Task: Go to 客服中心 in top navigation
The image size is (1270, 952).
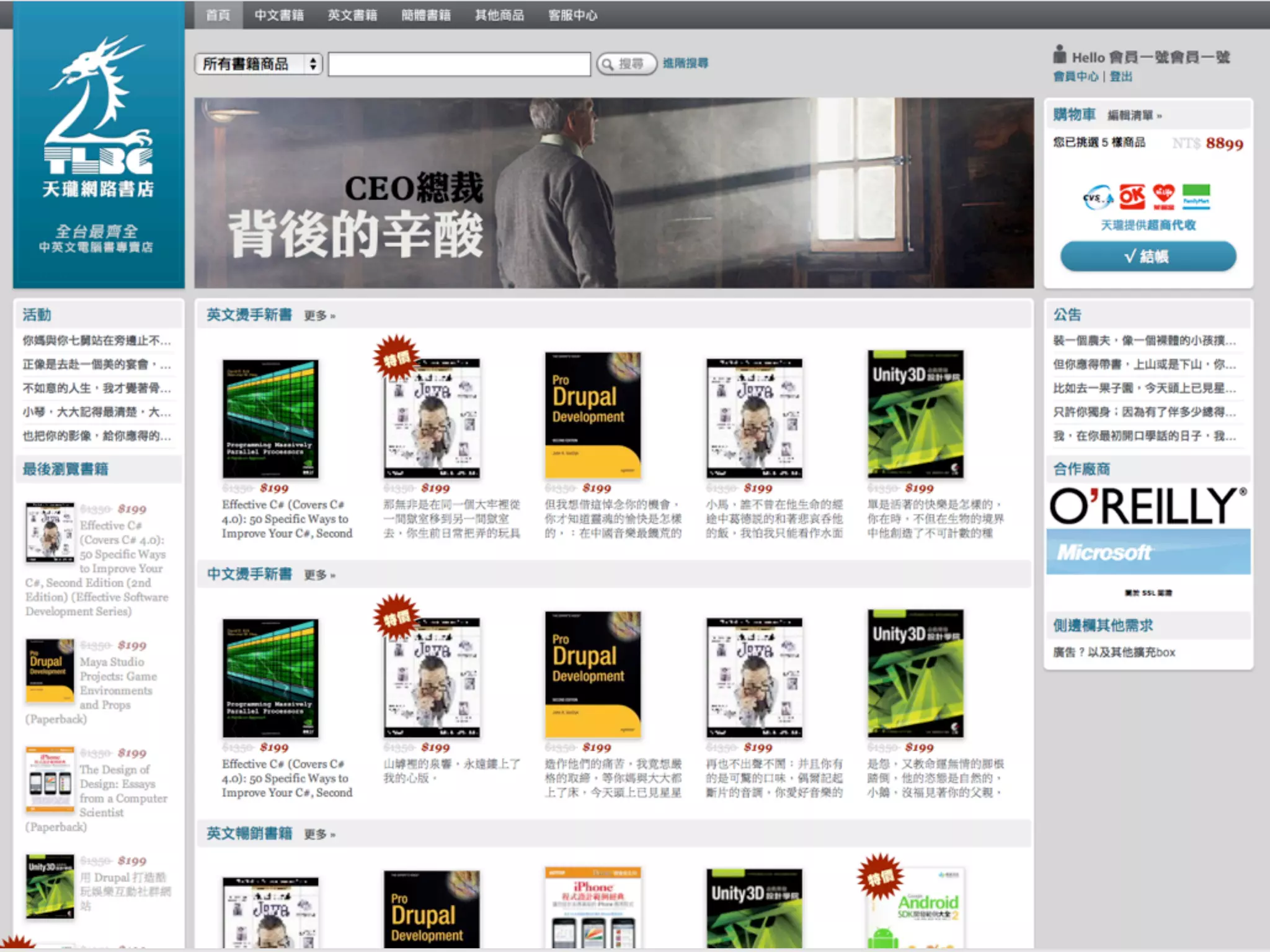Action: tap(572, 15)
